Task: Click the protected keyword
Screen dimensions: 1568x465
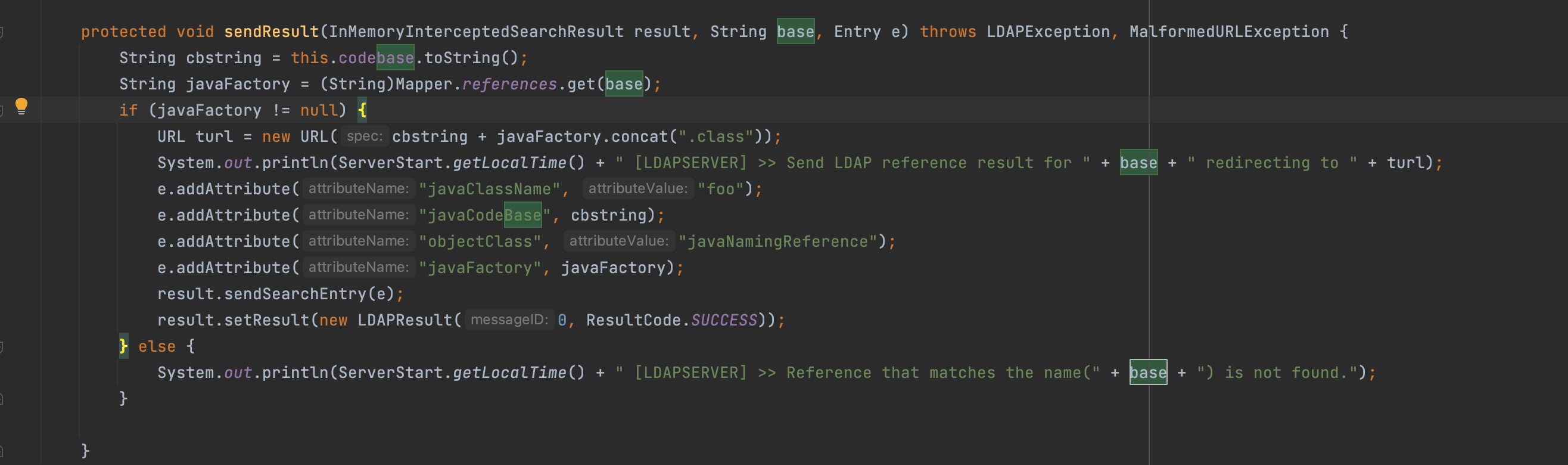Action: pyautogui.click(x=123, y=32)
